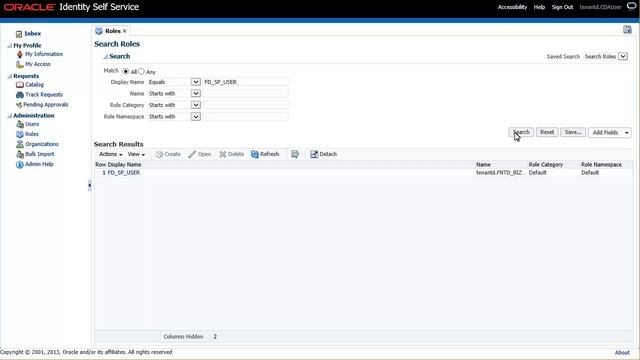Click the Roles icon in sidebar
The image size is (640, 360).
20,134
